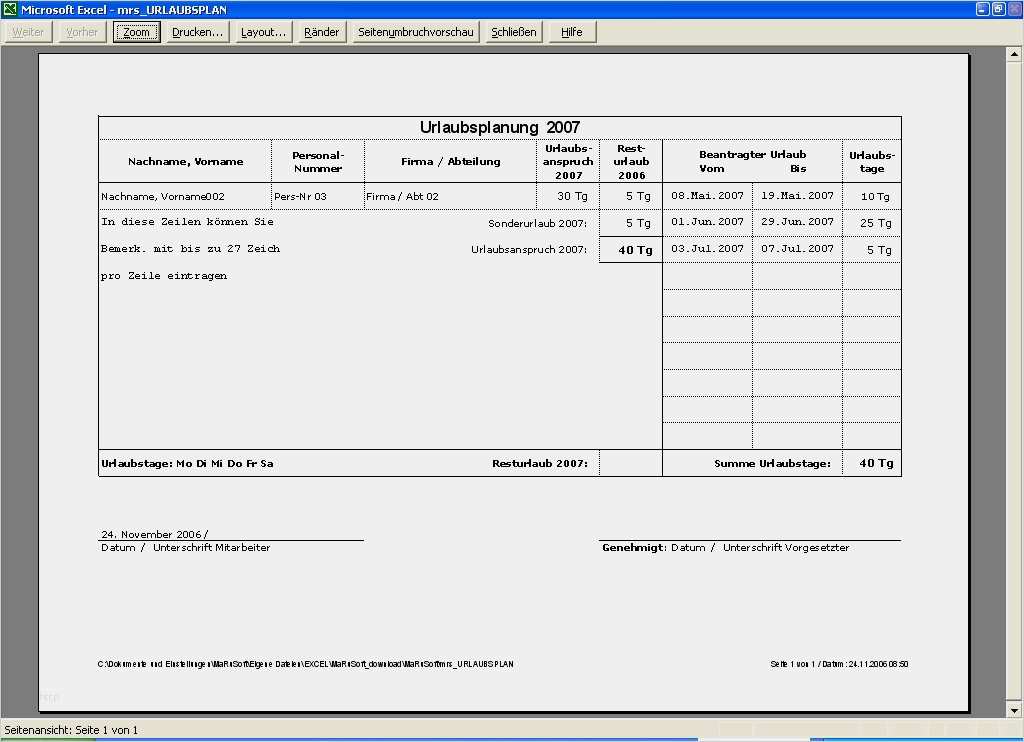Viewport: 1024px width, 742px height.
Task: Click the scroll down arrow on the vertical scrollbar
Action: (x=1016, y=709)
